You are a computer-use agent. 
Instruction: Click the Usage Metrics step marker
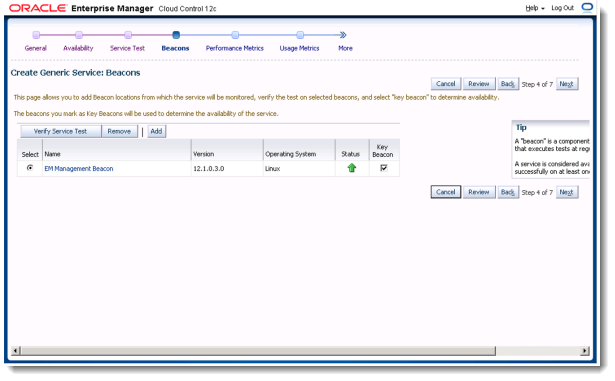coord(300,35)
